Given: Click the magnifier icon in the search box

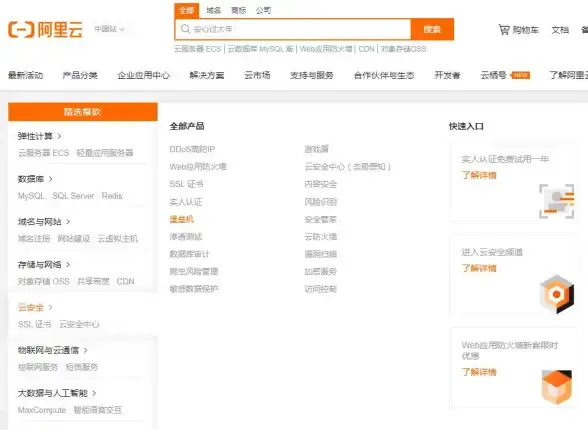Looking at the screenshot, I should [185, 29].
